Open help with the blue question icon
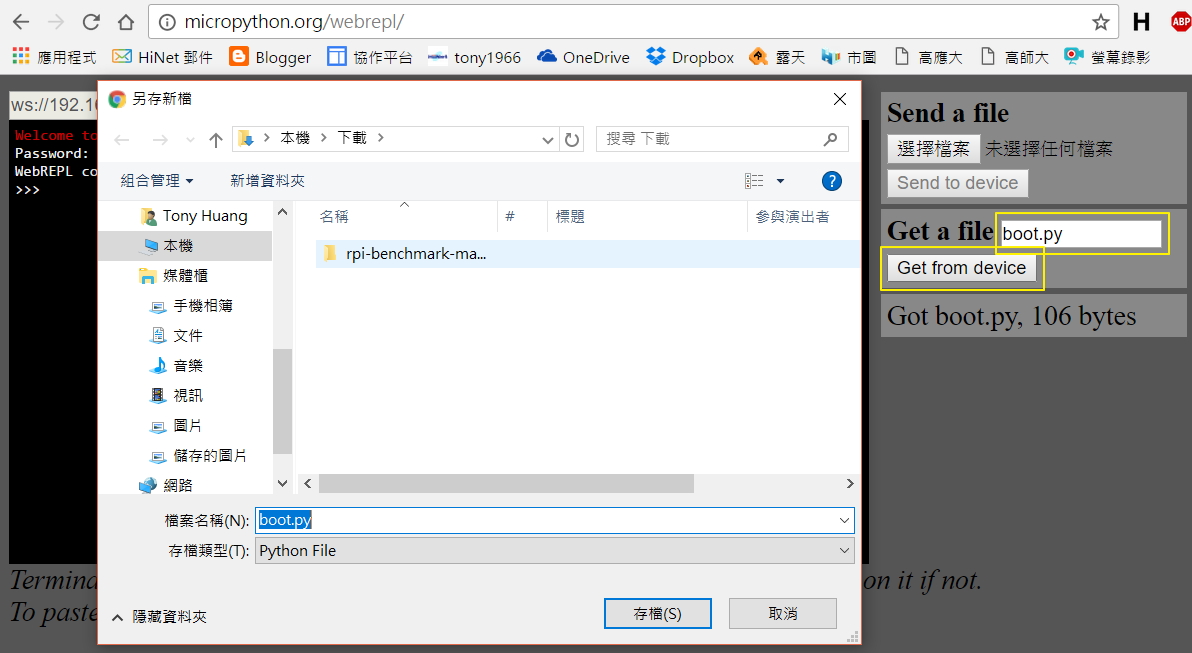1192x653 pixels. tap(832, 181)
